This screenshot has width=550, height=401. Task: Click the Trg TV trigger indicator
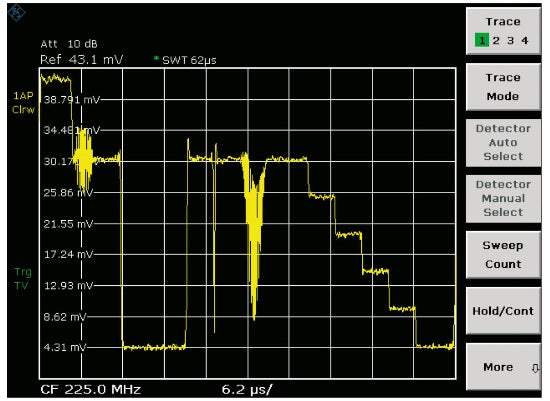coord(22,279)
